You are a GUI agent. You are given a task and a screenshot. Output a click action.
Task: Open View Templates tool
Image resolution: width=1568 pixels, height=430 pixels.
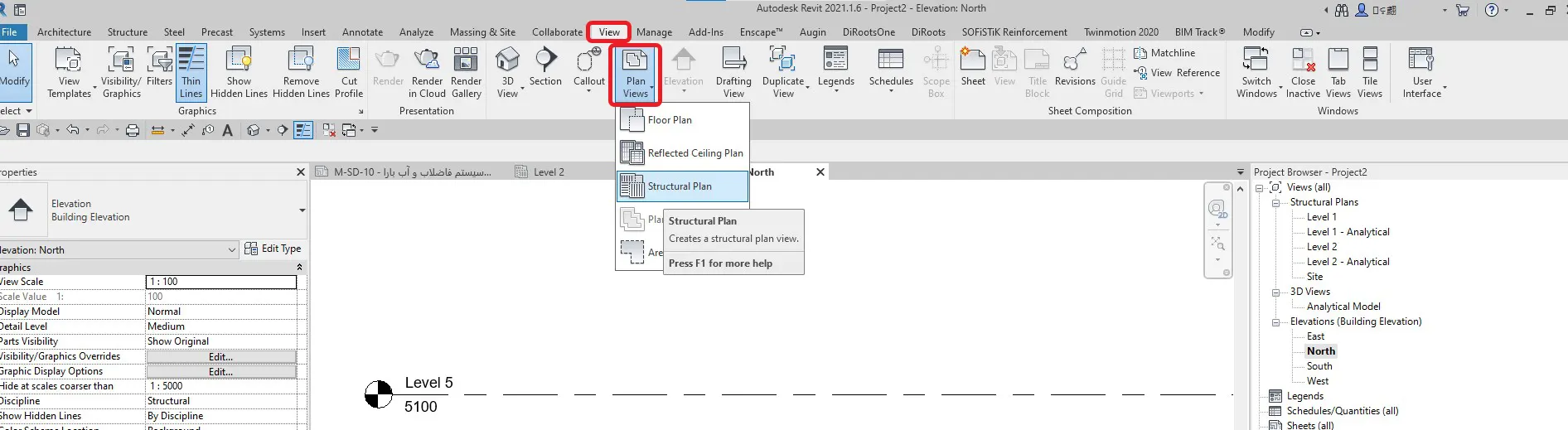coord(69,72)
